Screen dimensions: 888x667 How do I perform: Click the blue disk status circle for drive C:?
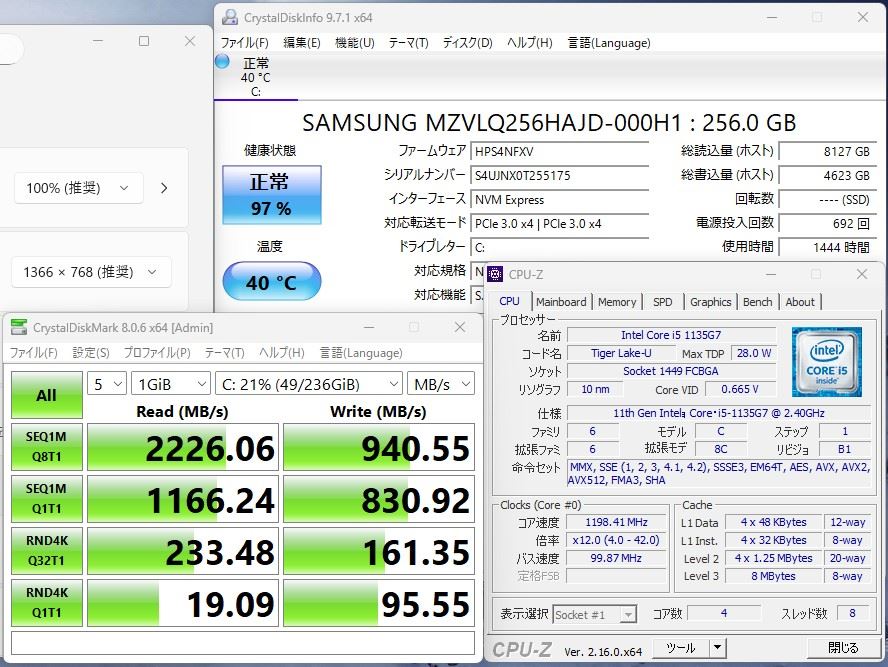click(x=223, y=63)
